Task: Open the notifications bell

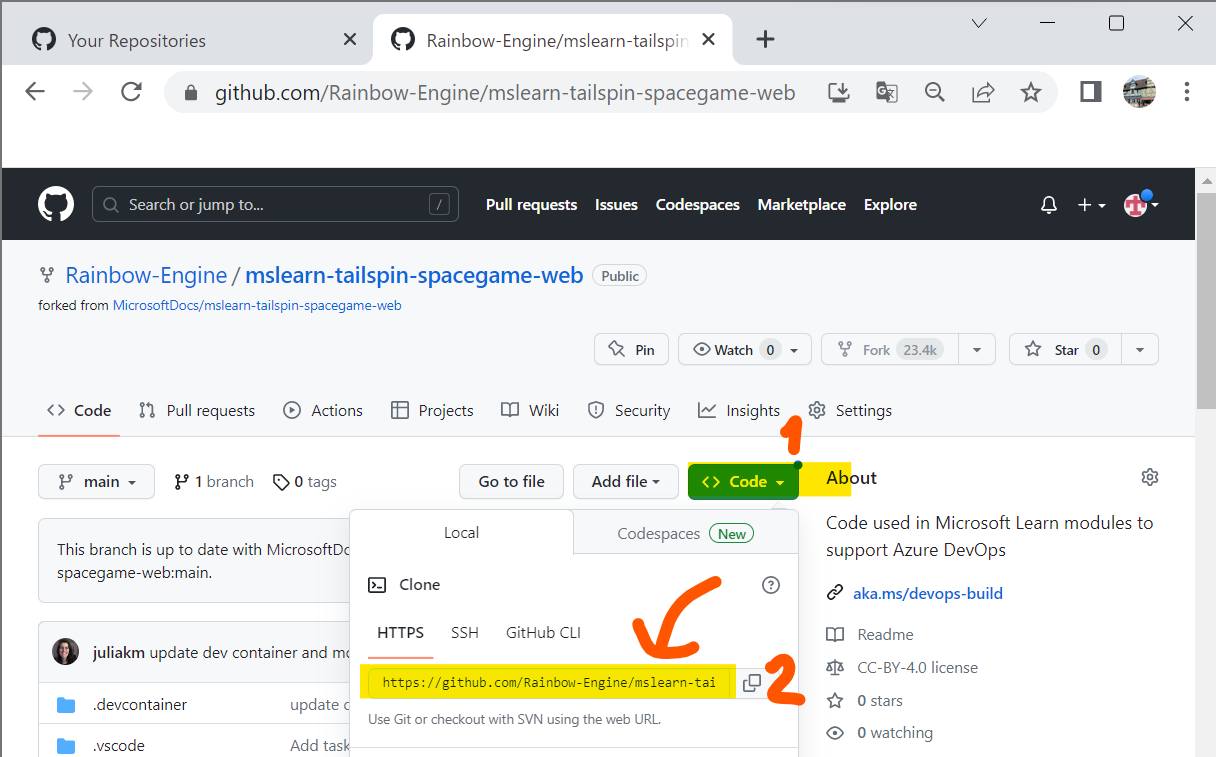Action: pyautogui.click(x=1049, y=205)
